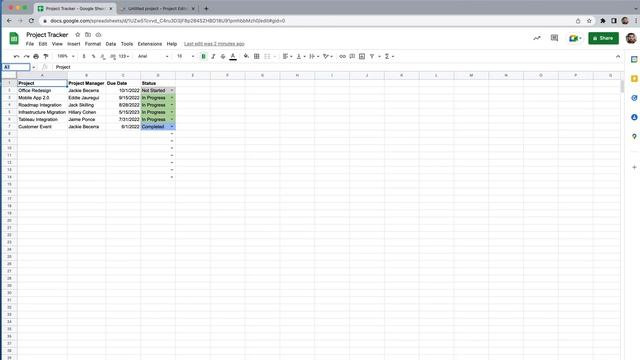Screen dimensions: 640x360
Task: Format as currency with dollar icon
Action: [x=84, y=56]
